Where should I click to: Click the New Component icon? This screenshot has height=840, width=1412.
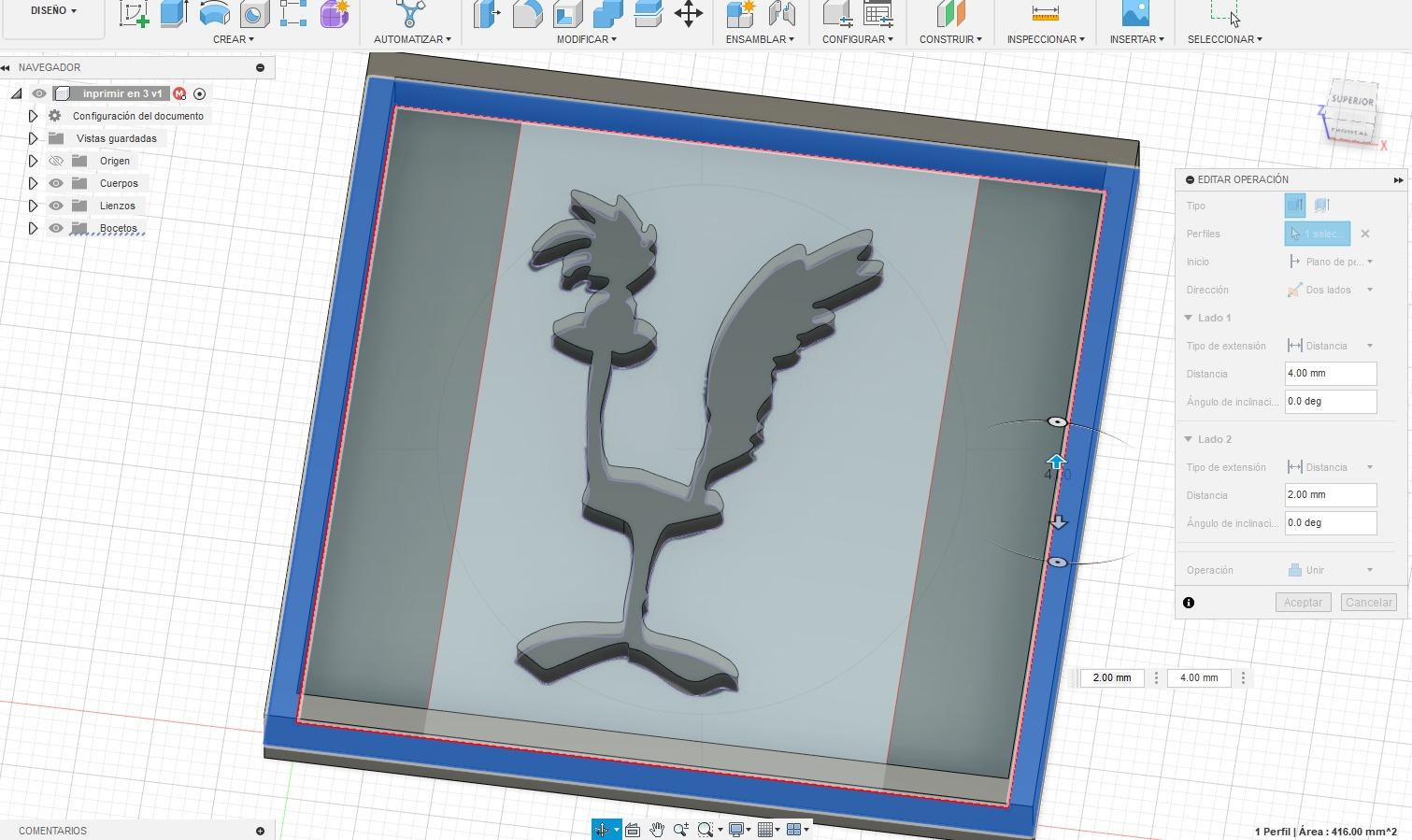pos(740,13)
